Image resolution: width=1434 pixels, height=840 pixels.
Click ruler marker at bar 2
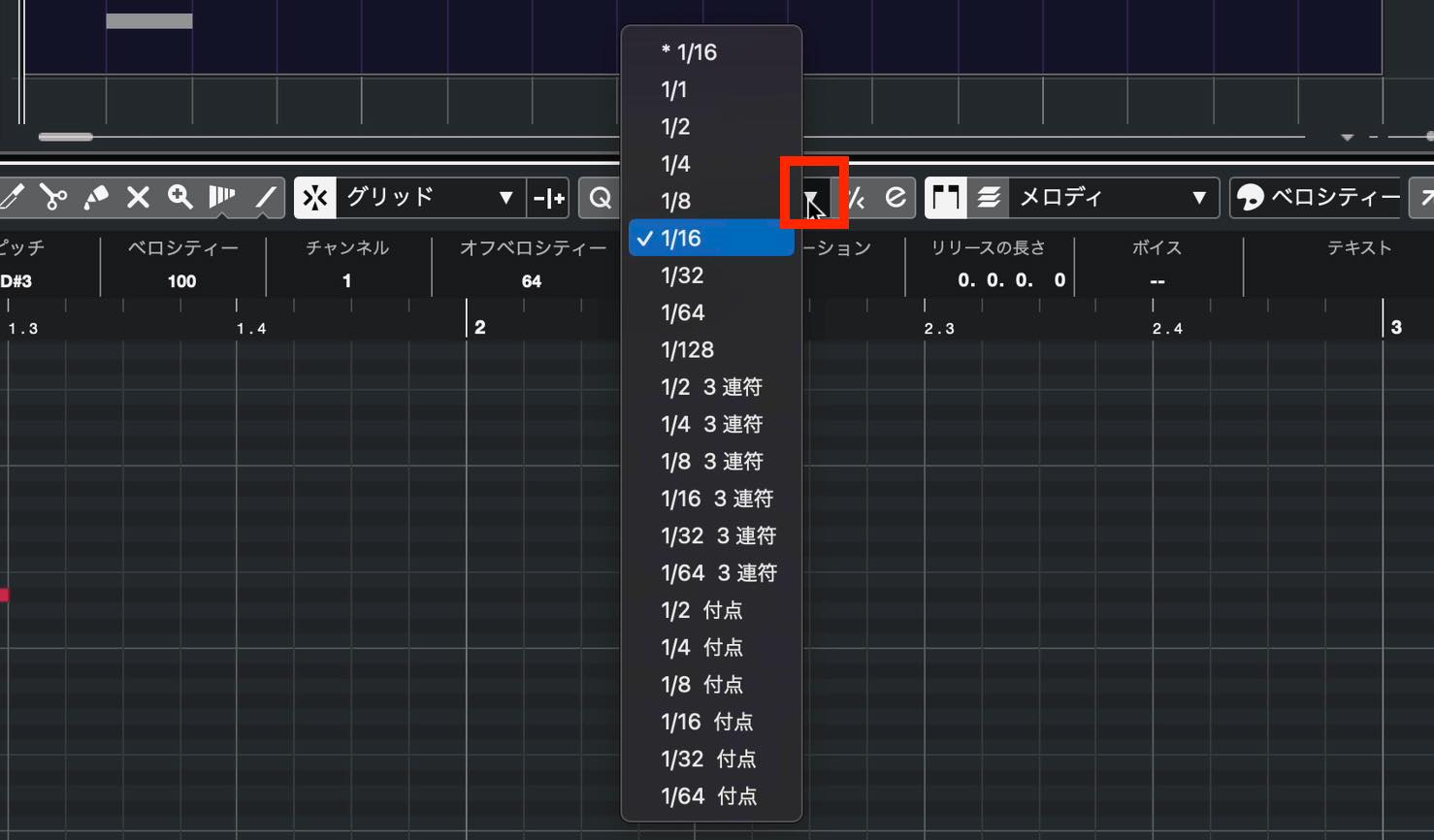479,327
